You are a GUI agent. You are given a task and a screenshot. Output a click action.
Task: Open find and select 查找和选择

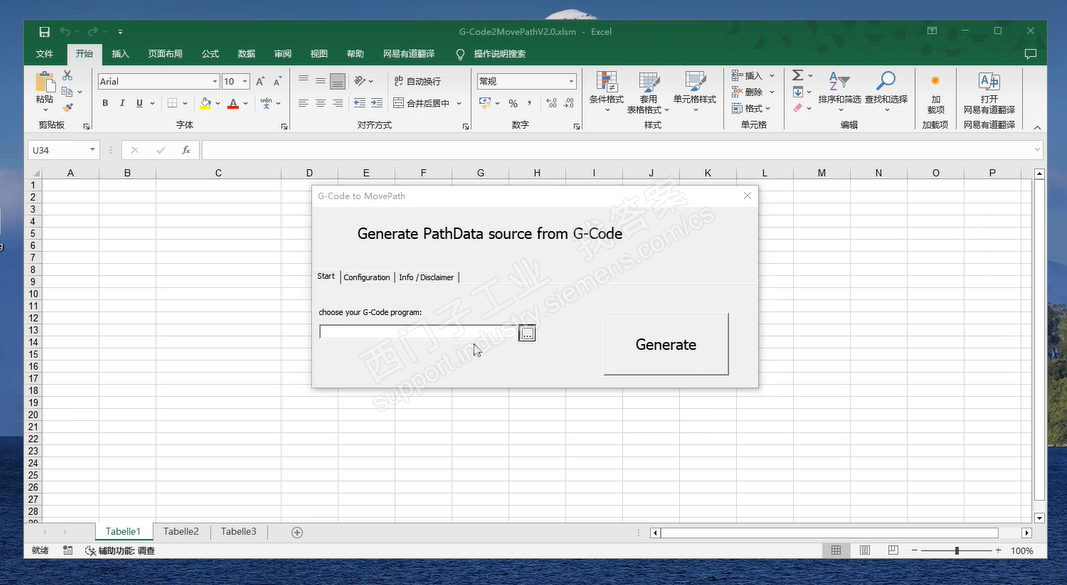pyautogui.click(x=886, y=91)
